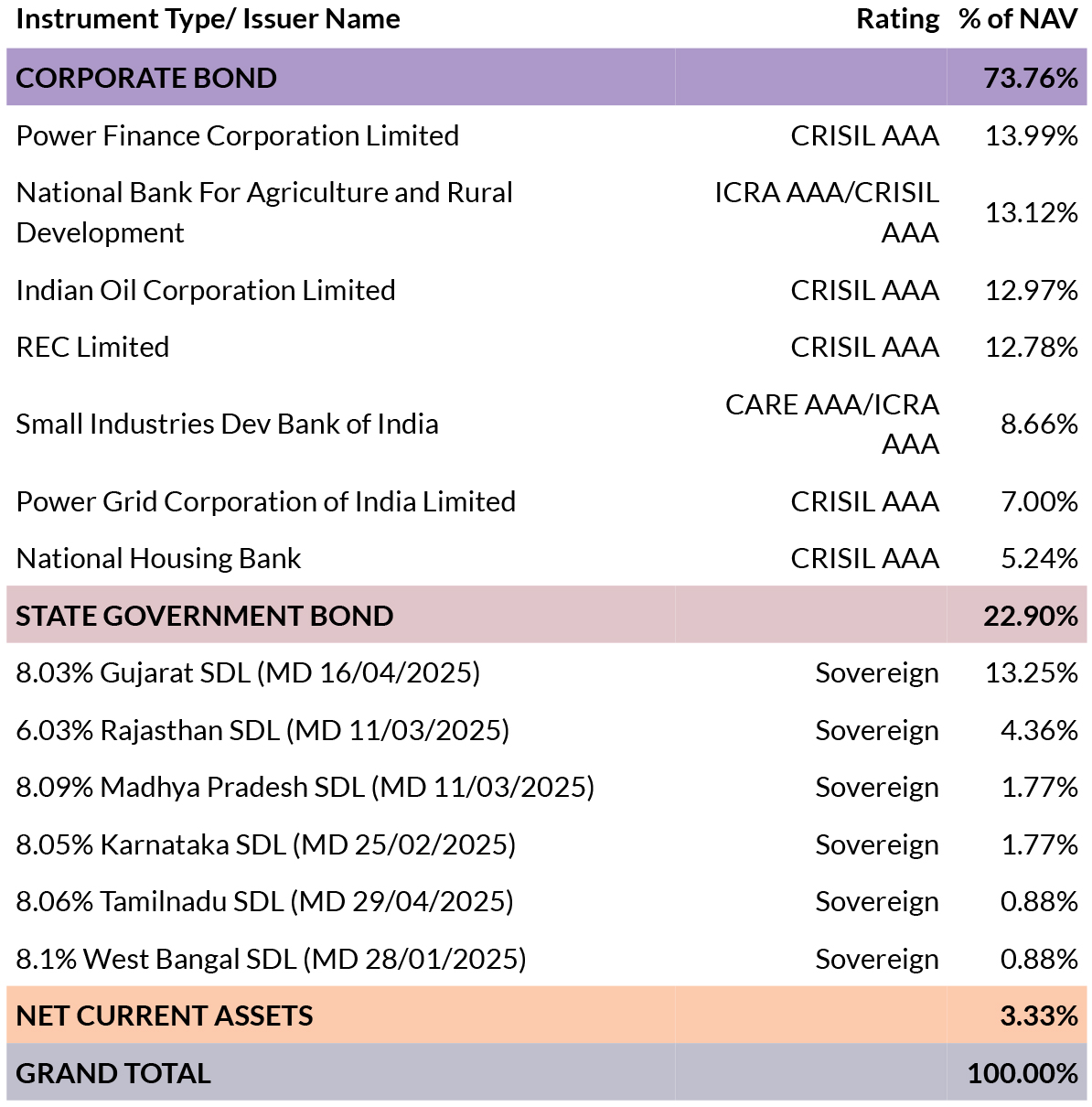Select the 6.03% Rajasthan SDL row
Viewport: 1092px width, 1107px height.
tap(546, 730)
